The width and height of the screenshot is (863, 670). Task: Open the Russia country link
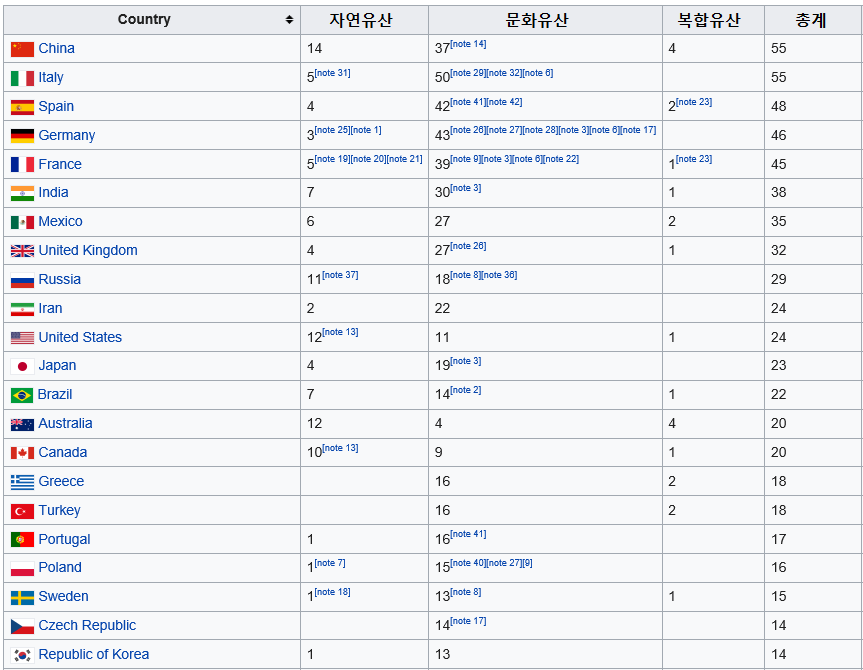pos(59,280)
